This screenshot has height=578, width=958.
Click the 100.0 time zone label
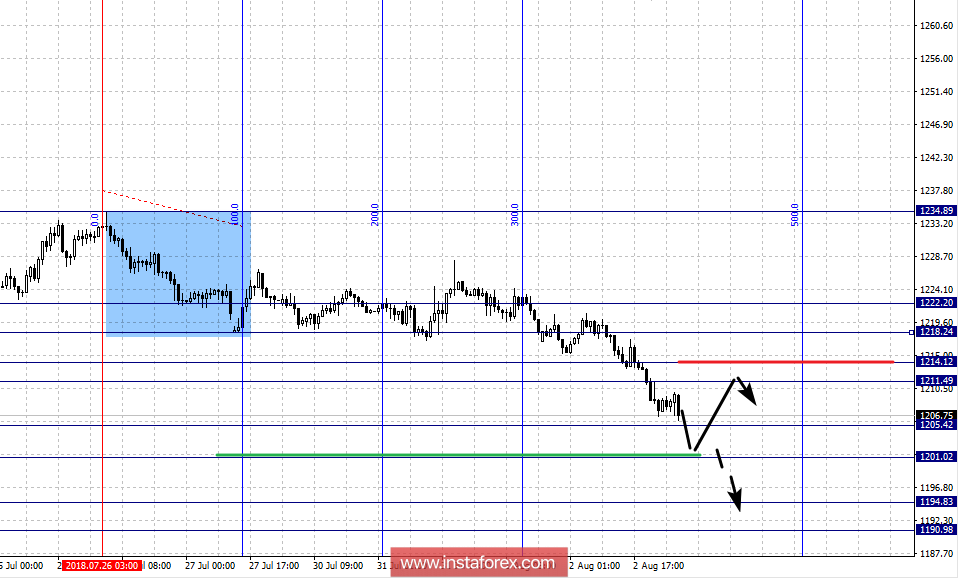click(x=234, y=215)
